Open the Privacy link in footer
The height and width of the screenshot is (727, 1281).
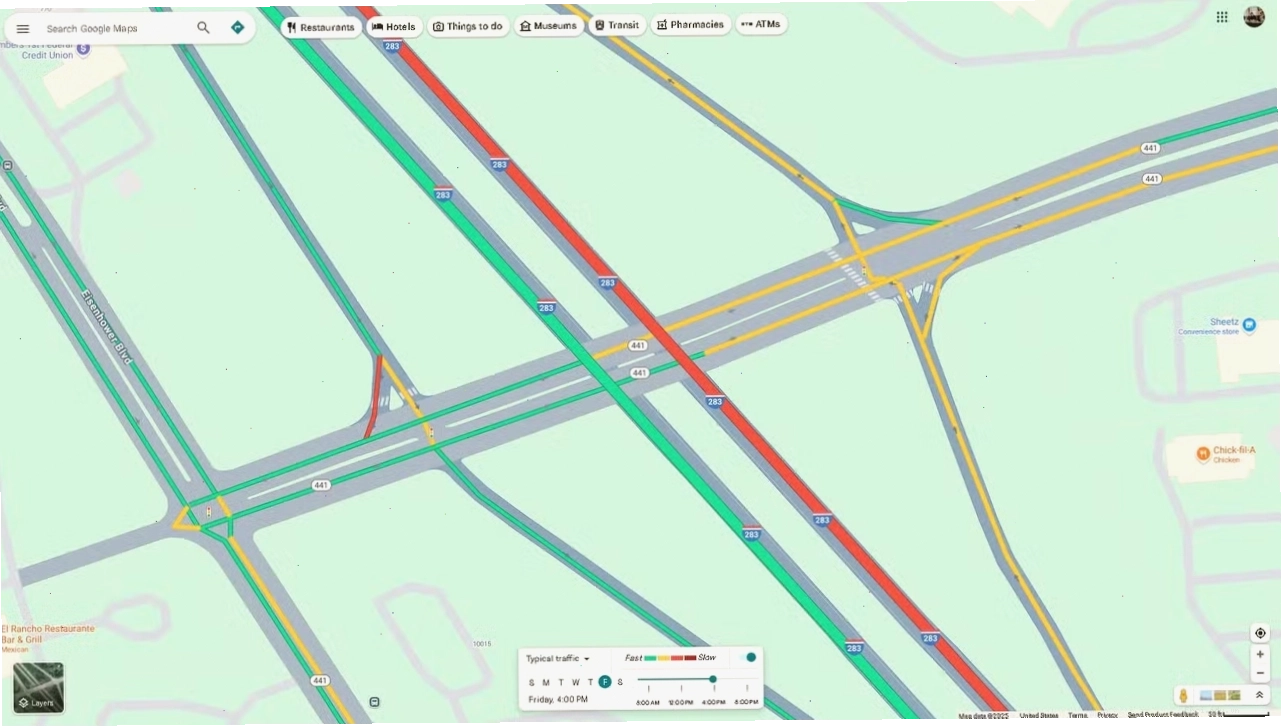(x=1107, y=715)
